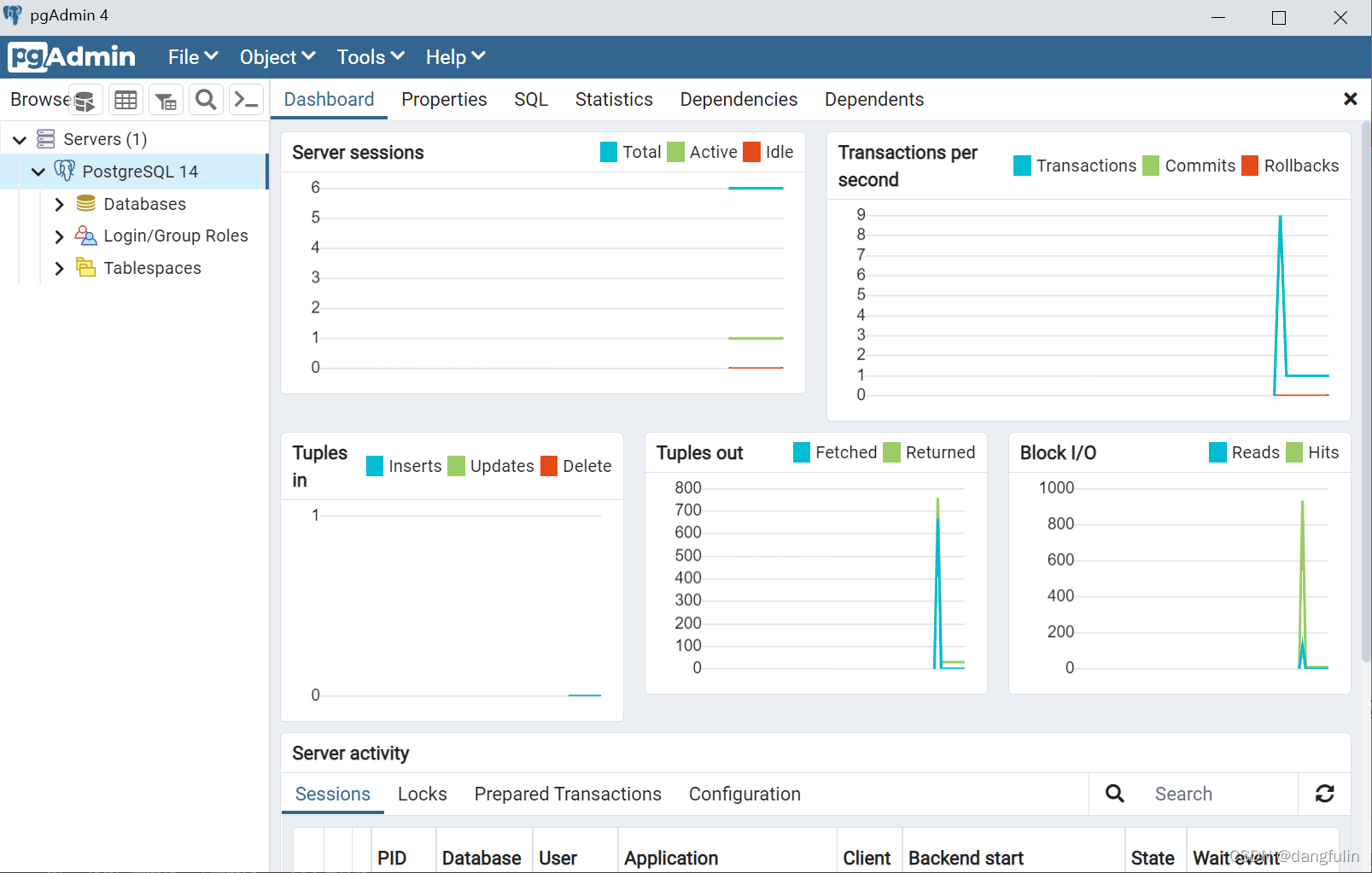Expand the Tablespaces node
1372x873 pixels.
pos(59,269)
